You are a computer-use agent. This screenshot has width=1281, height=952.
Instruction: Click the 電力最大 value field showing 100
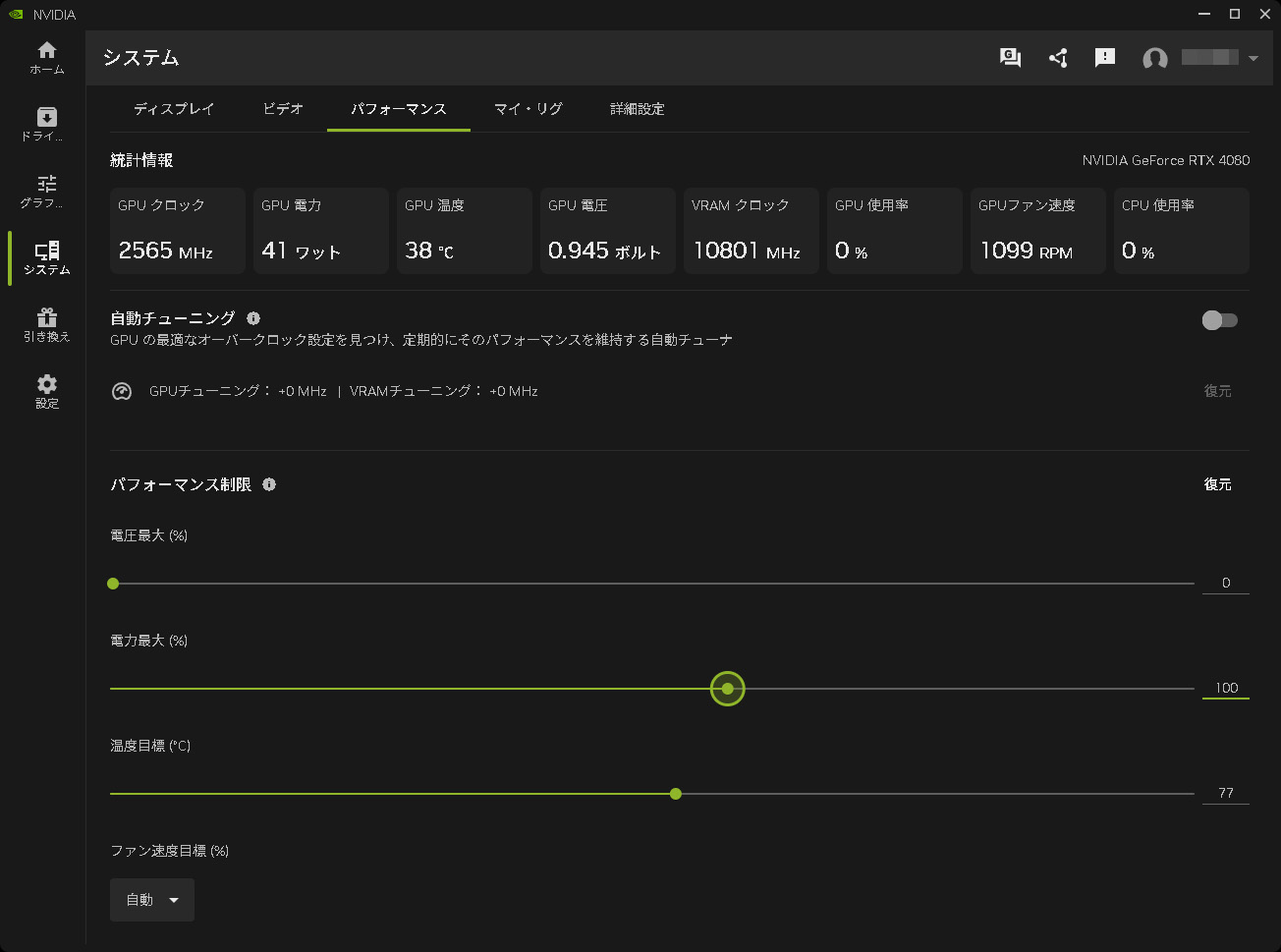click(1226, 688)
